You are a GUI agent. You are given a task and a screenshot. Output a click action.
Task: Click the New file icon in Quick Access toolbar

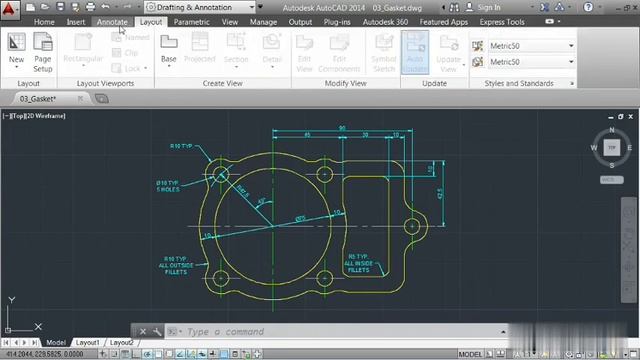pos(30,7)
